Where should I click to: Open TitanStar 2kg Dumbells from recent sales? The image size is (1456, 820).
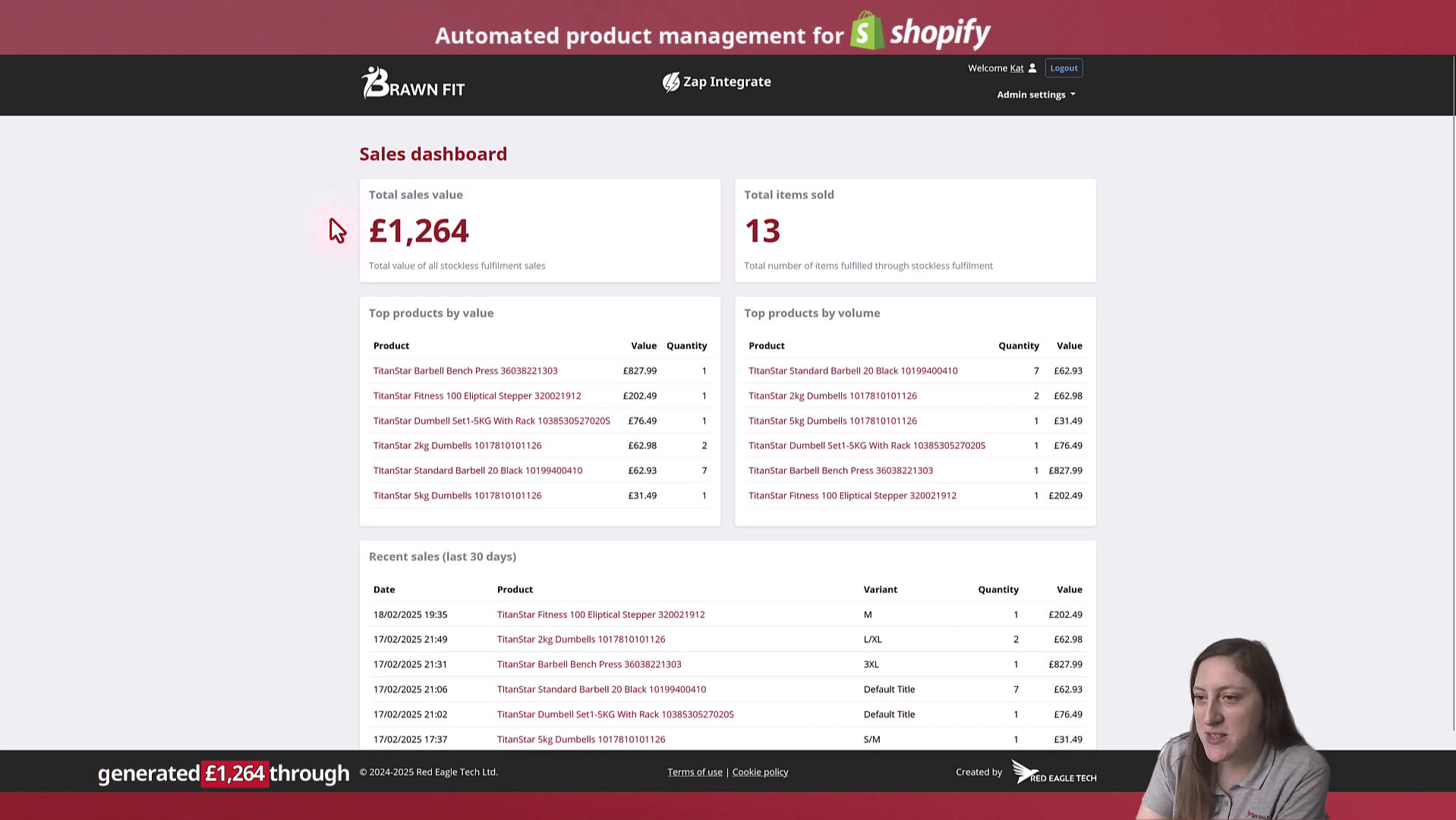point(580,639)
